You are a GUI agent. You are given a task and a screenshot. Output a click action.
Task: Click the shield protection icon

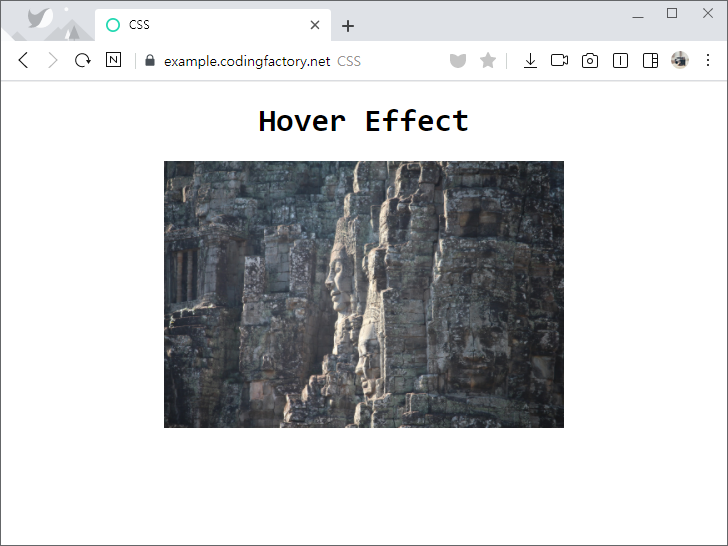click(x=458, y=60)
